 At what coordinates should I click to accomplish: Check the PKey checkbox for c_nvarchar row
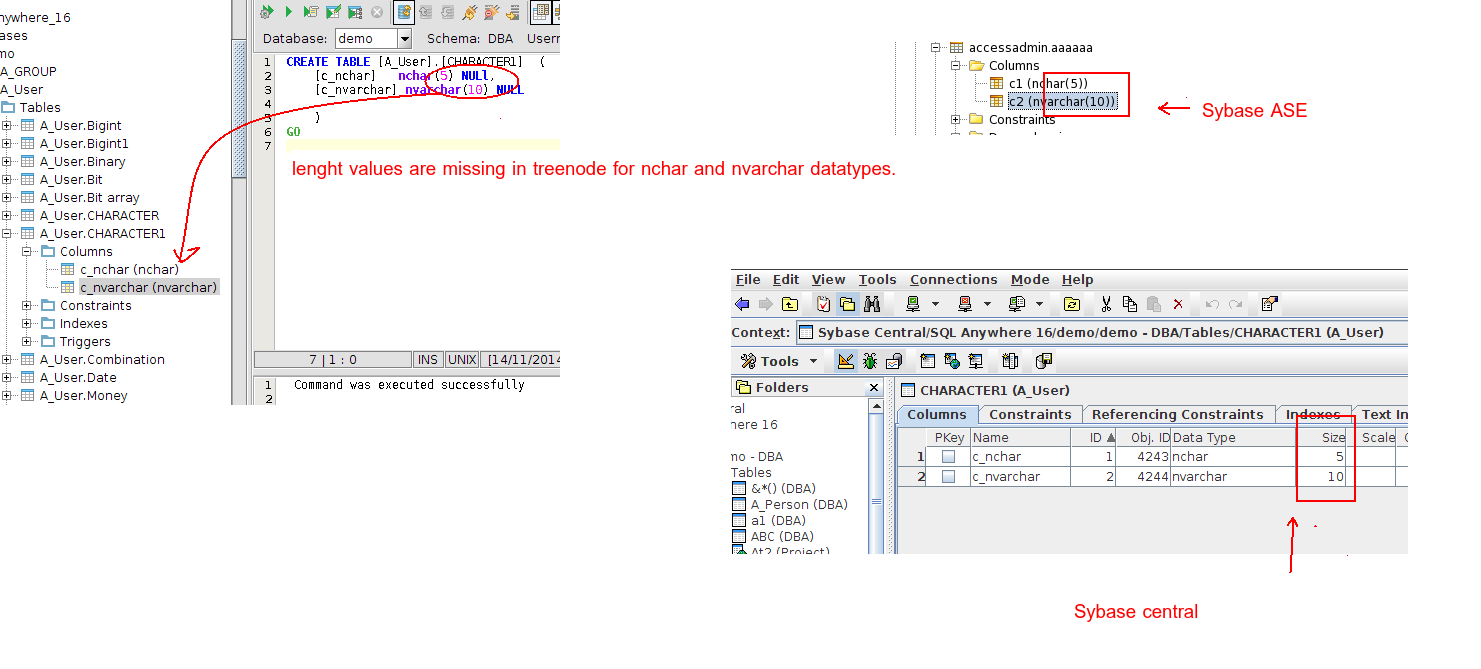(948, 477)
